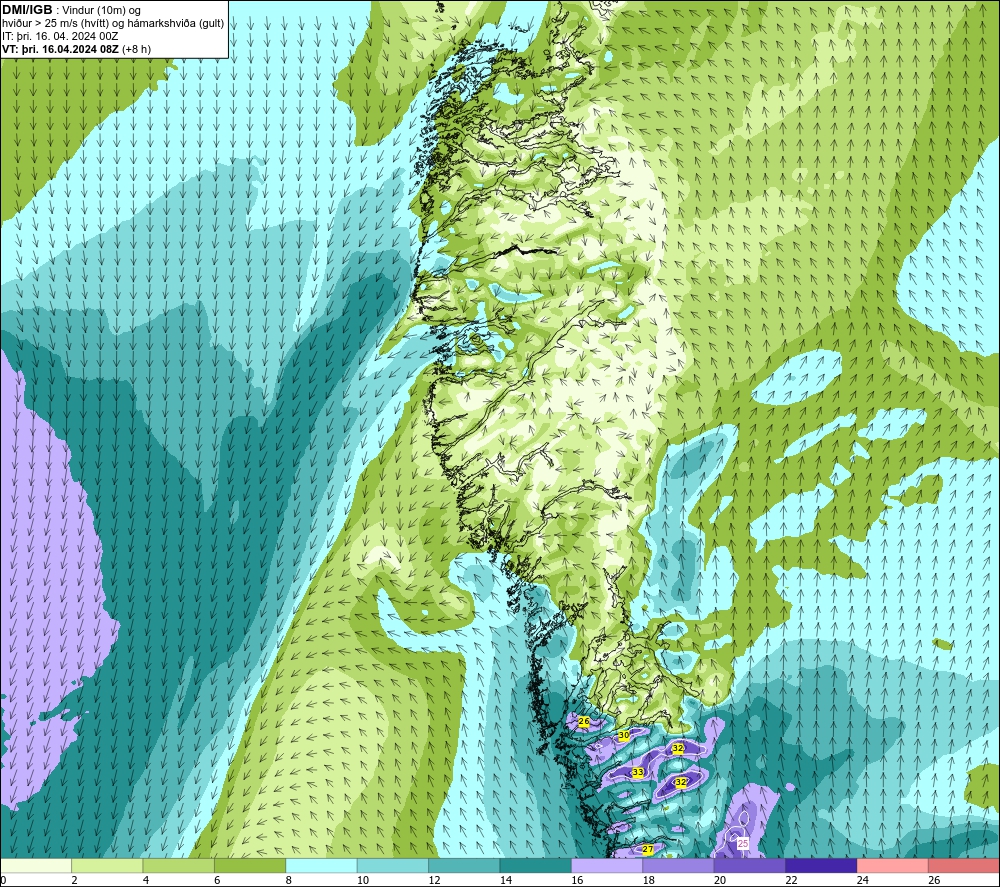Click the scale value 20
The height and width of the screenshot is (887, 1000).
(x=720, y=880)
